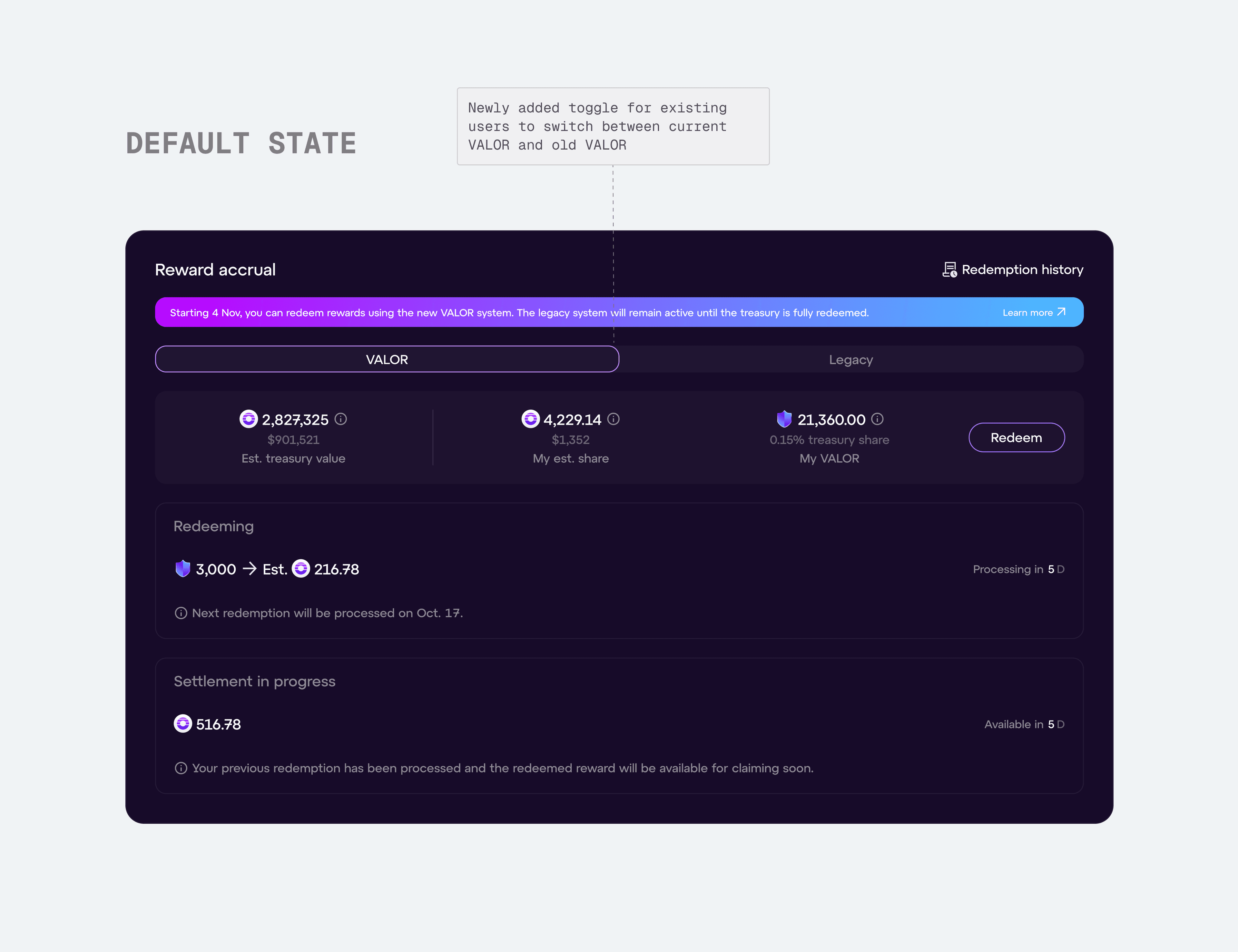Click the info icon beside 2,827,325 treasury value

pyautogui.click(x=340, y=419)
